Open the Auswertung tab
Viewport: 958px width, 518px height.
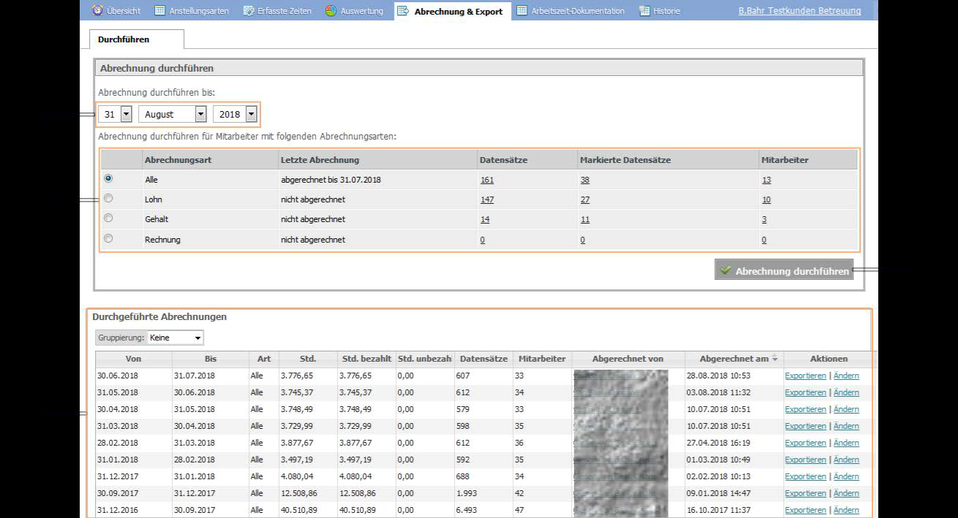coord(362,11)
